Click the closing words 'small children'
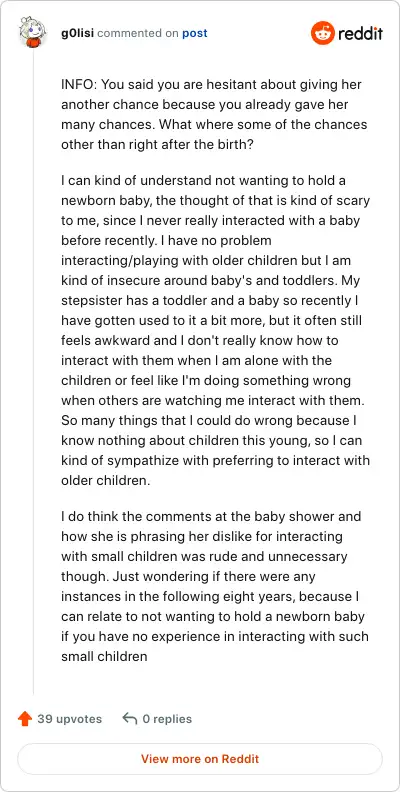 coord(104,656)
